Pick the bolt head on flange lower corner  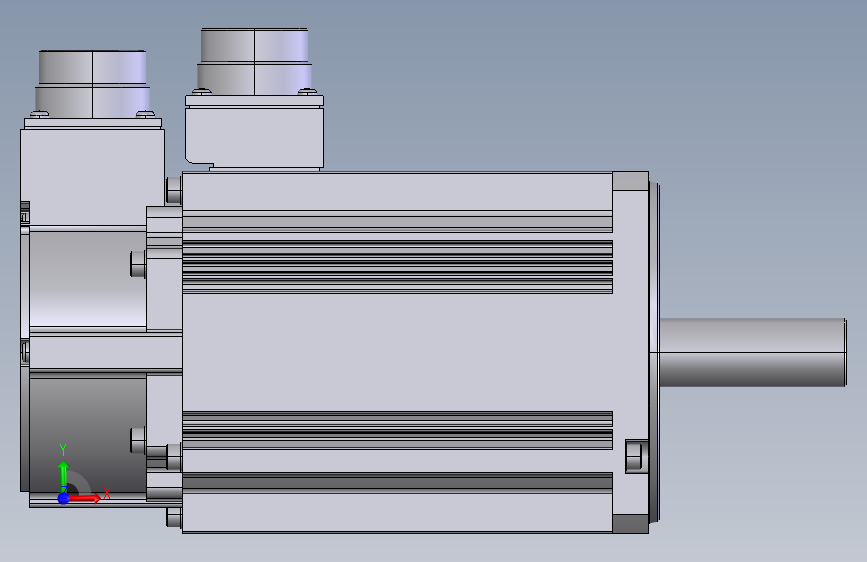[636, 456]
